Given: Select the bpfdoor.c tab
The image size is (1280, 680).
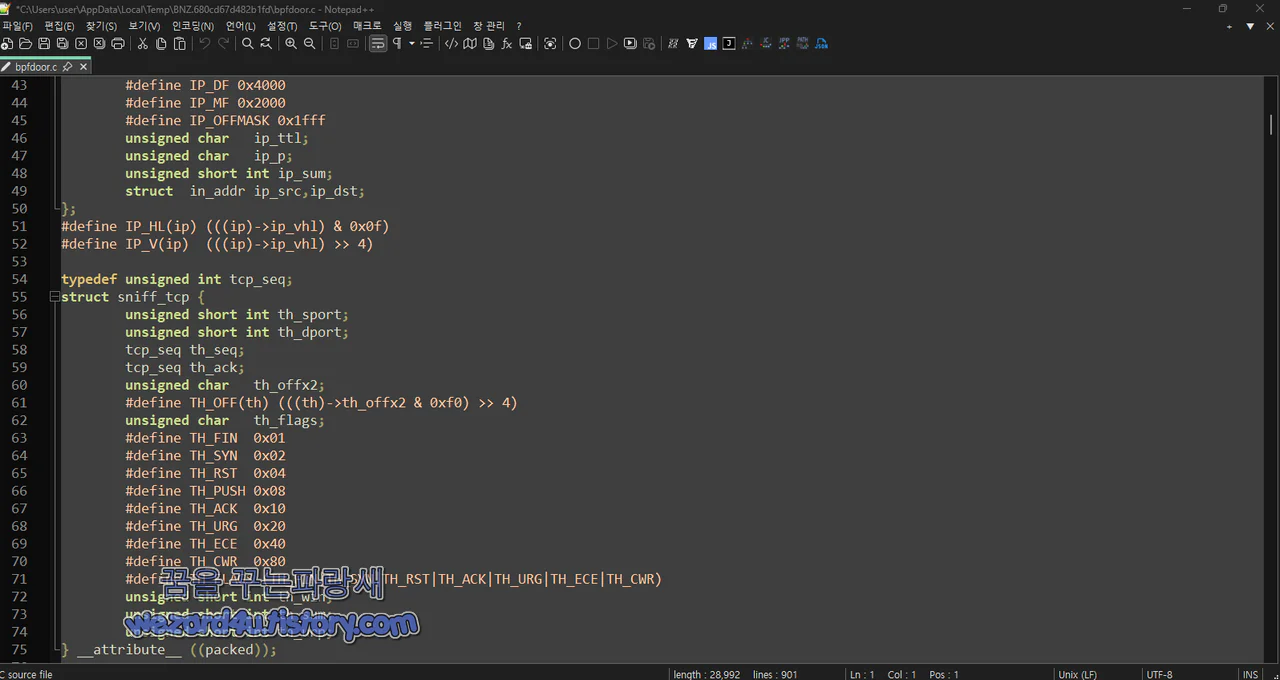Looking at the screenshot, I should (x=36, y=67).
